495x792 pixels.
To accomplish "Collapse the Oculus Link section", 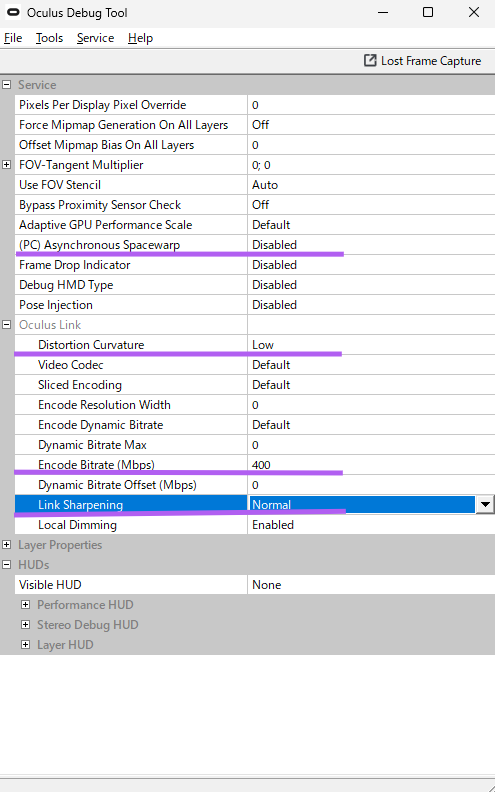I will (x=7, y=325).
